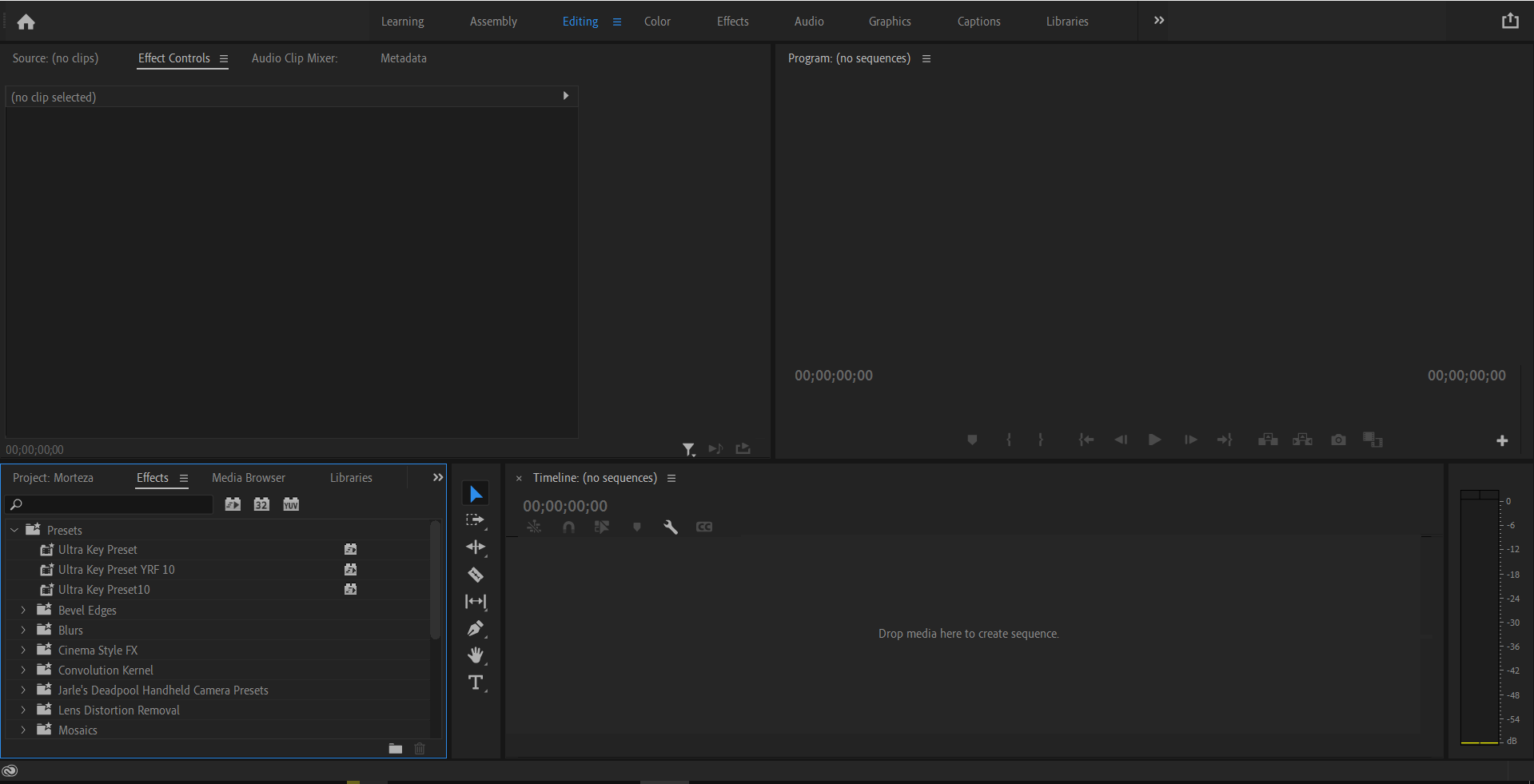Click the Creative Cloud status bar icon
This screenshot has height=784, width=1534.
10,771
